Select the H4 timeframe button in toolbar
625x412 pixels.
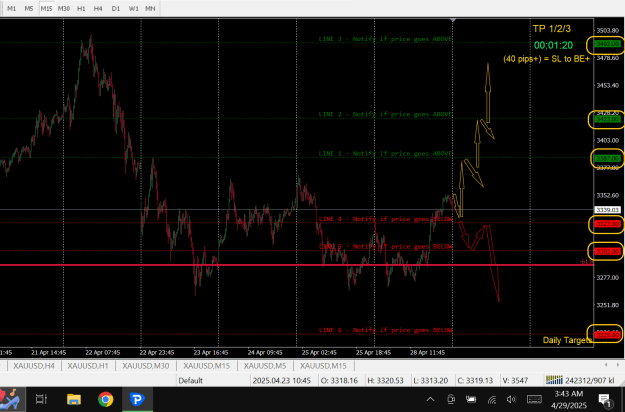[98, 8]
